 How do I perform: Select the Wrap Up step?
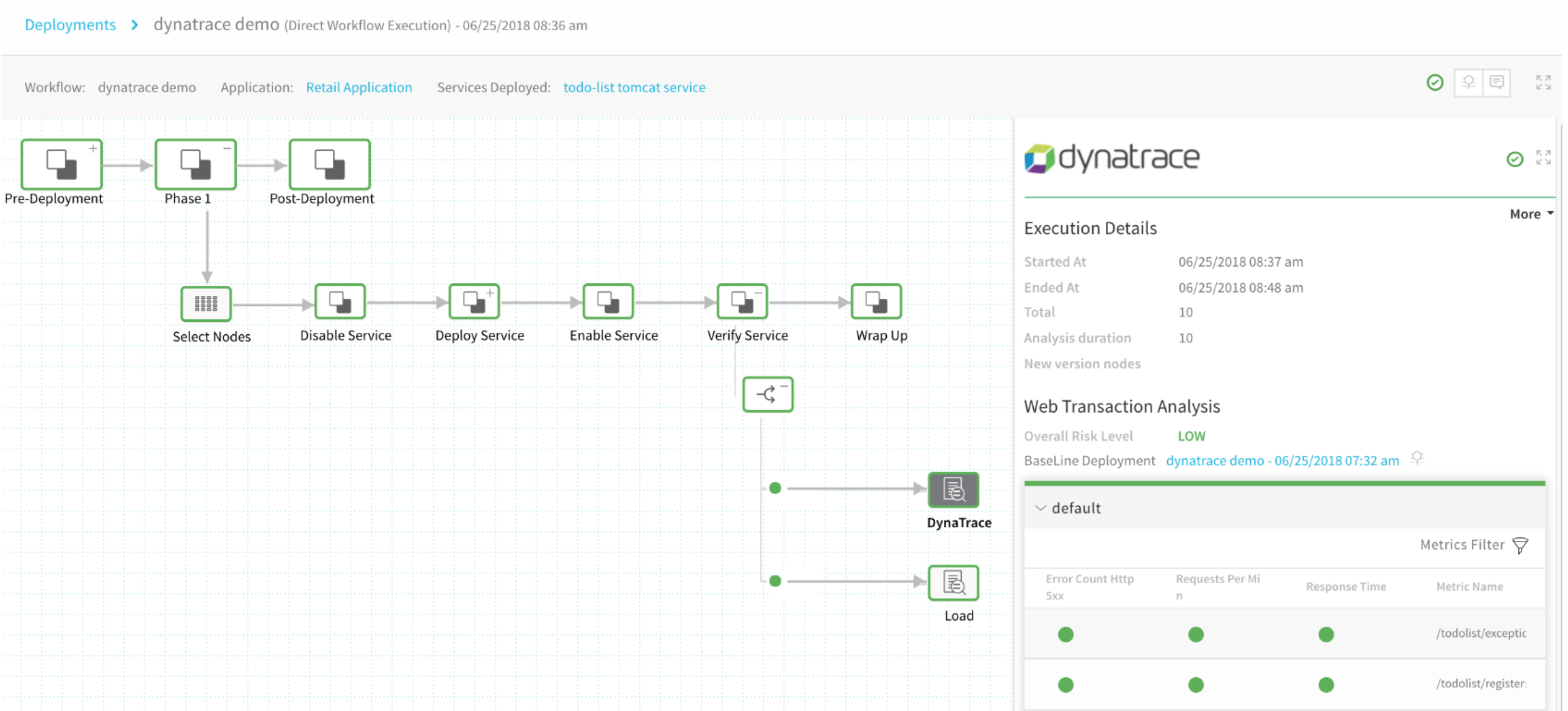(876, 301)
